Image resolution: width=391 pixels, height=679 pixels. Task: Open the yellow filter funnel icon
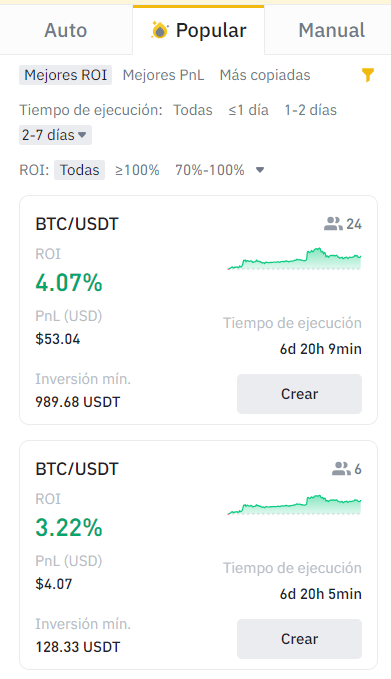pyautogui.click(x=368, y=75)
